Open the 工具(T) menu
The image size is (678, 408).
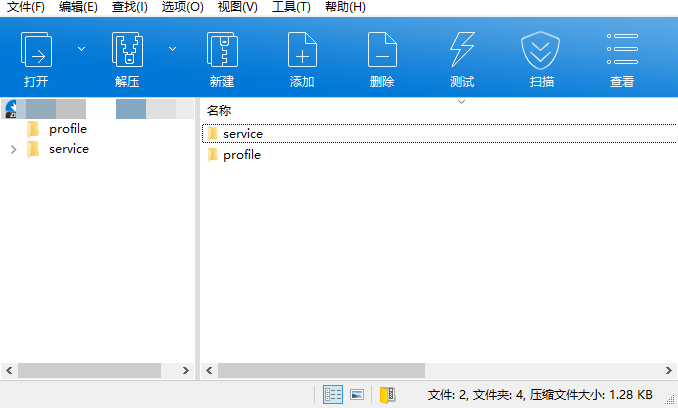pos(291,7)
